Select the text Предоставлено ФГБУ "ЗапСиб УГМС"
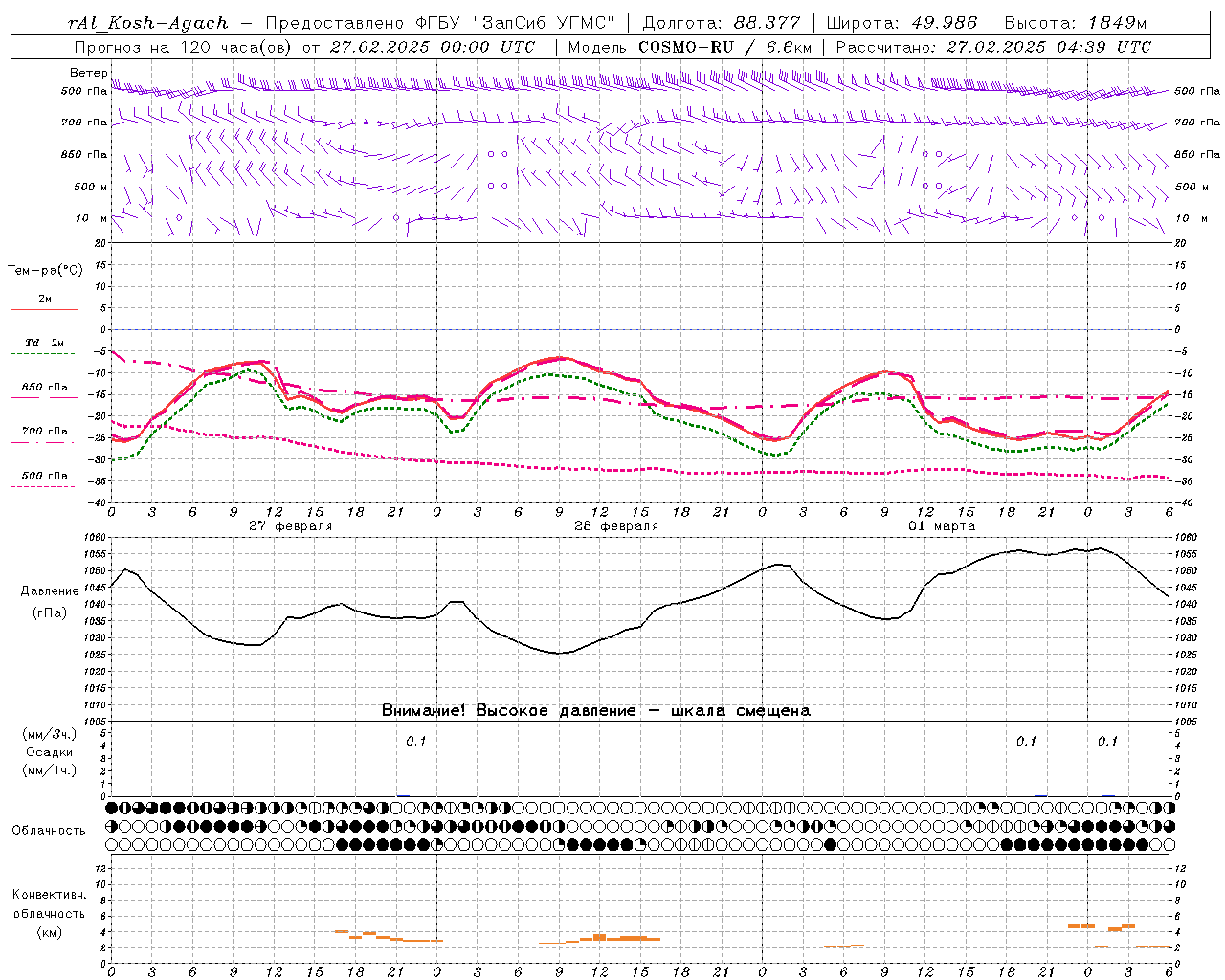The width and height of the screenshot is (1225, 980). click(441, 24)
